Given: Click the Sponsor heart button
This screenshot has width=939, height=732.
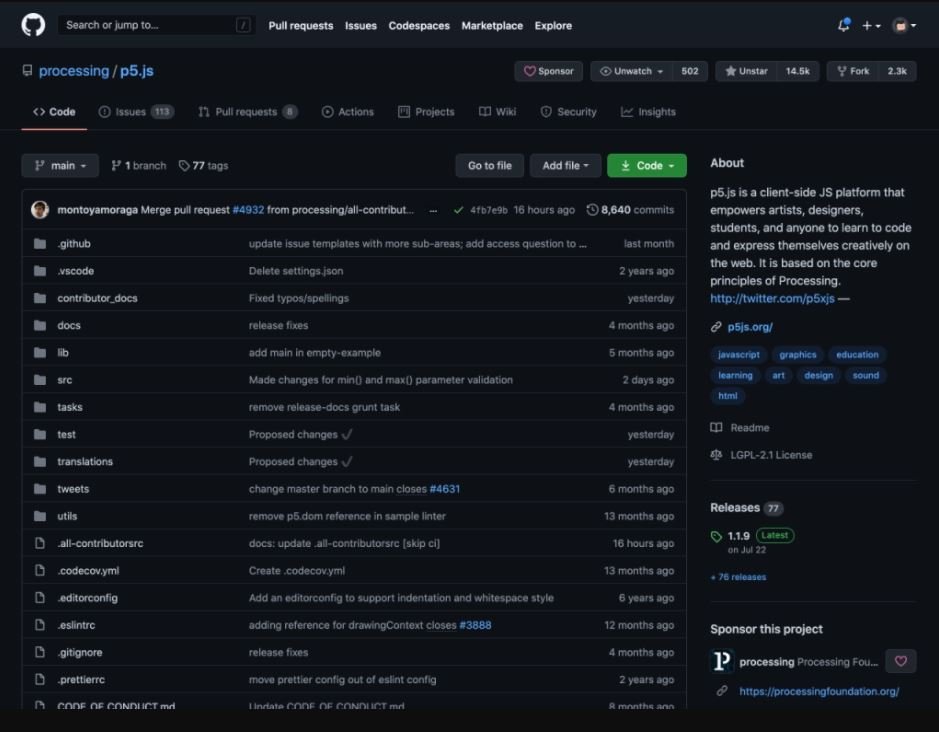Looking at the screenshot, I should [548, 71].
